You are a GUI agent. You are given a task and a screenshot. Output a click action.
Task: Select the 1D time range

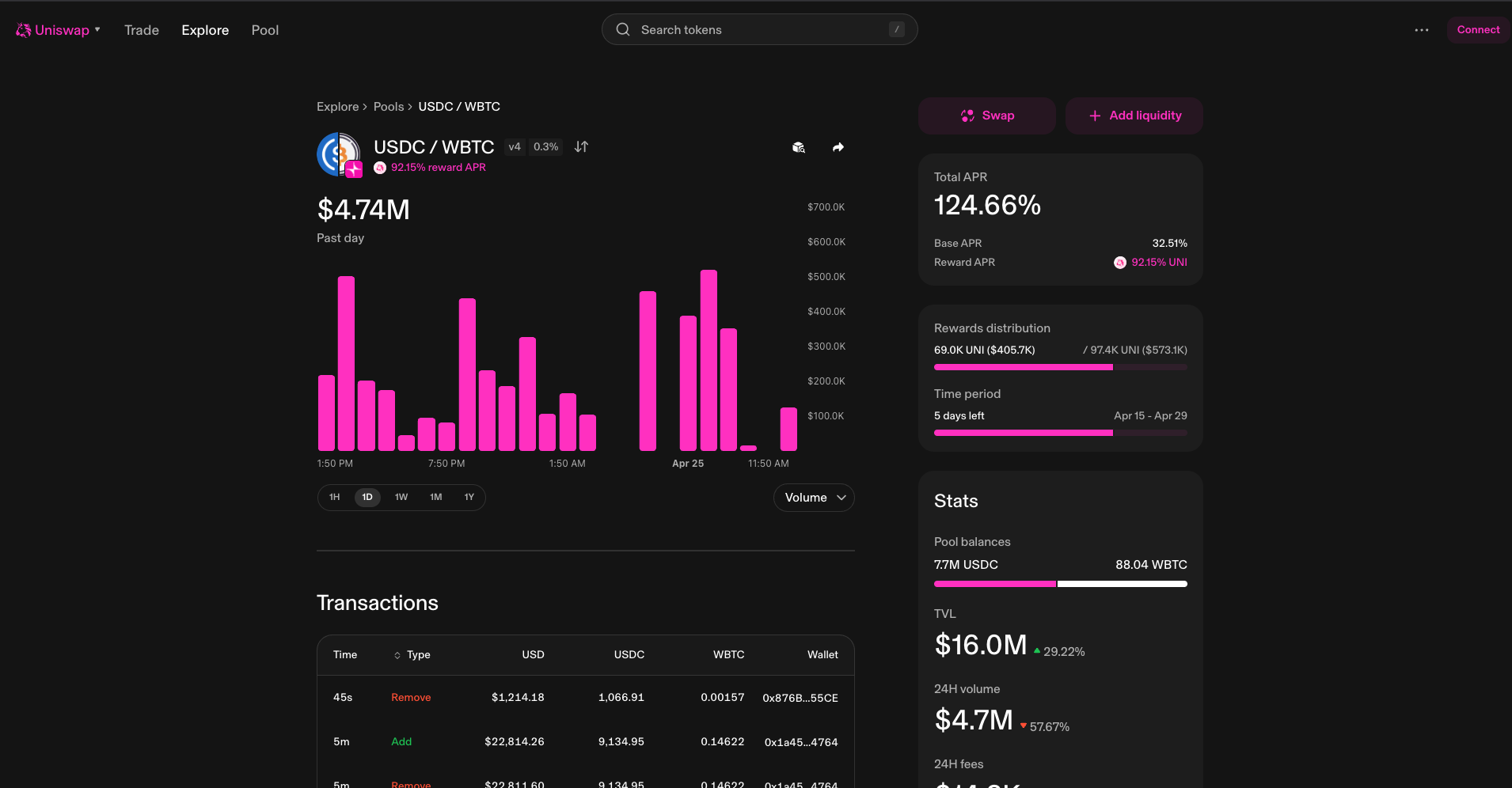[367, 497]
